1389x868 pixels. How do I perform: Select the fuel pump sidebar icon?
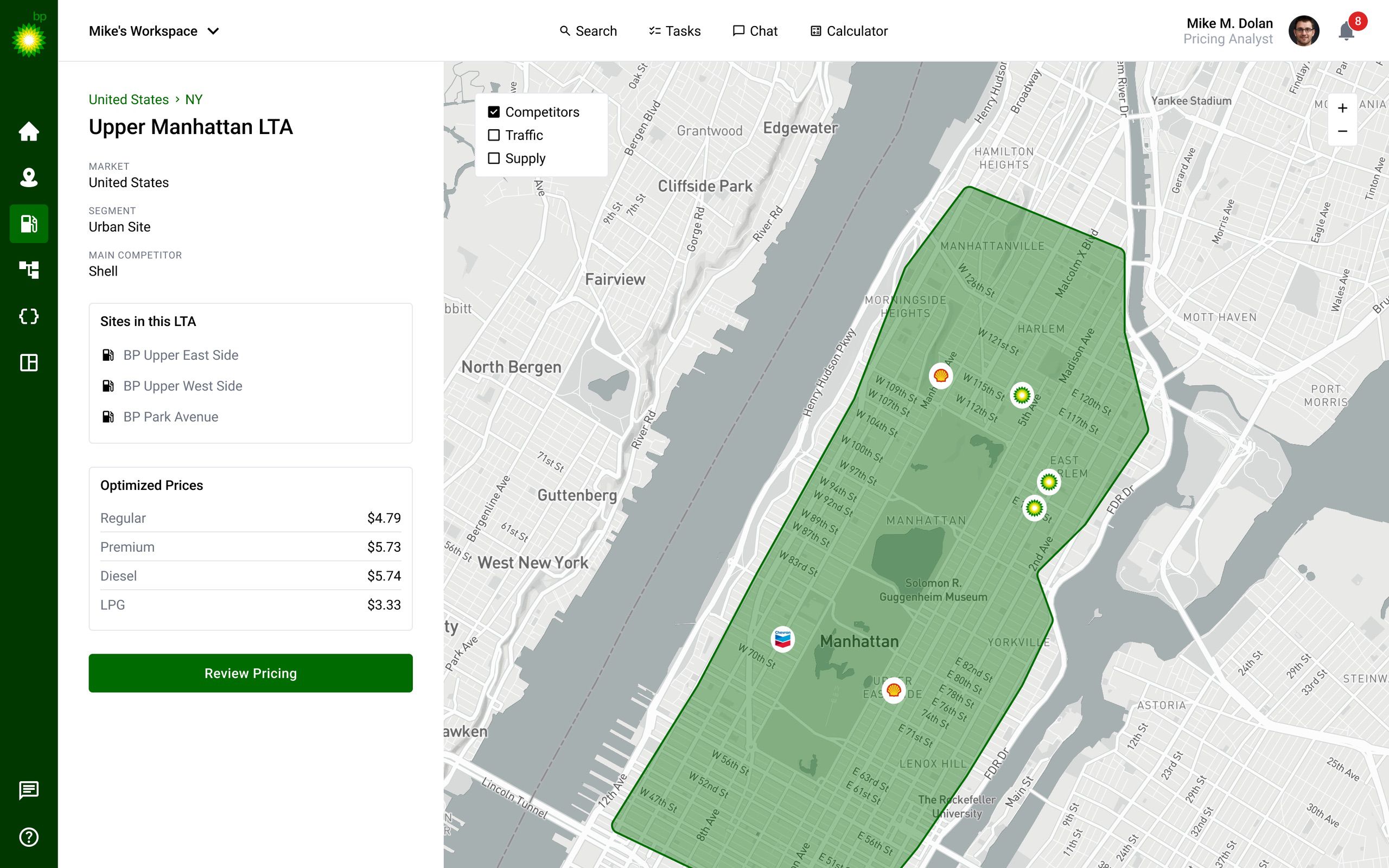pyautogui.click(x=29, y=224)
